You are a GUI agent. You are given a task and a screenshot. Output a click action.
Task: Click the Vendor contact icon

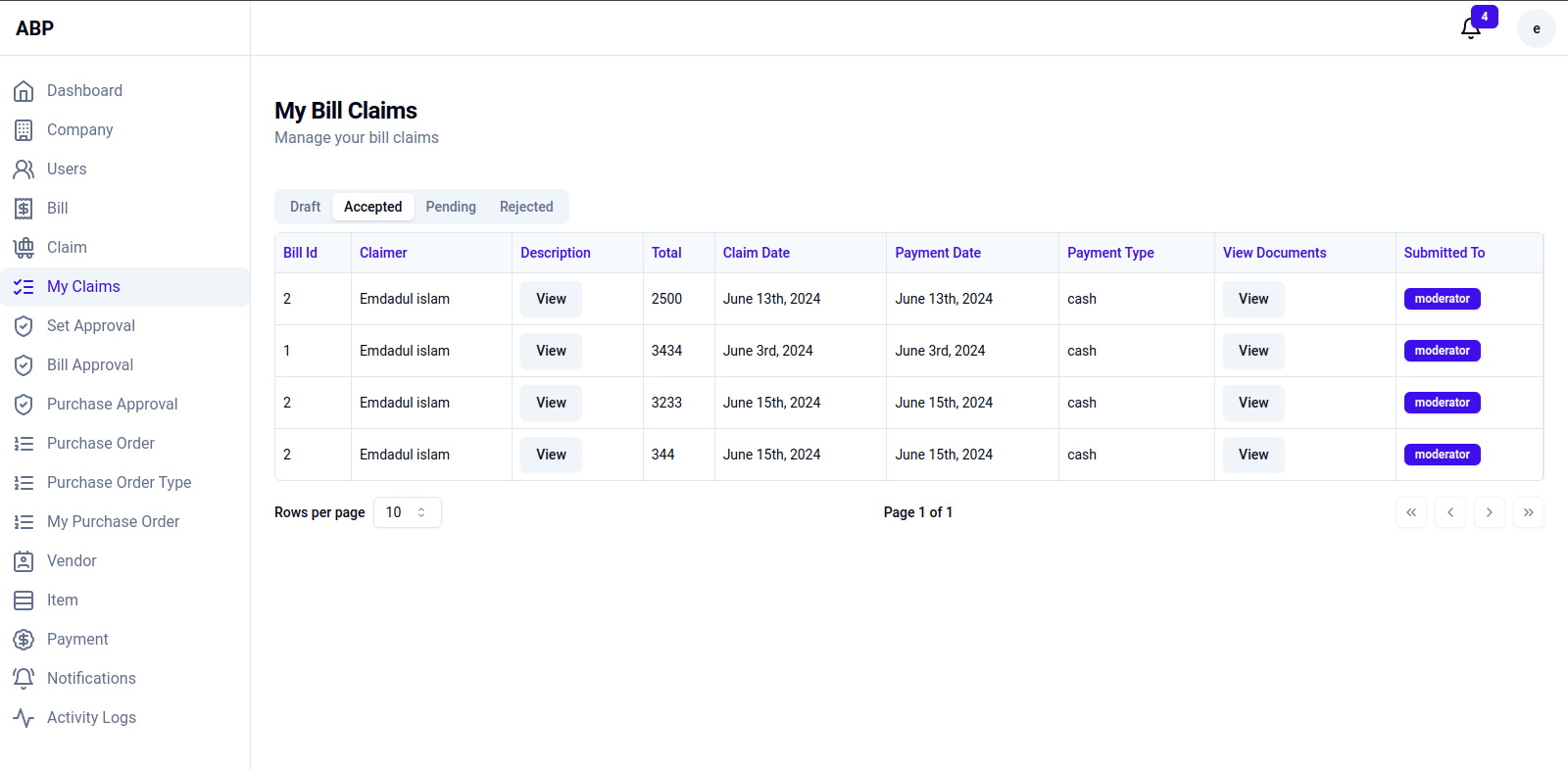[24, 561]
